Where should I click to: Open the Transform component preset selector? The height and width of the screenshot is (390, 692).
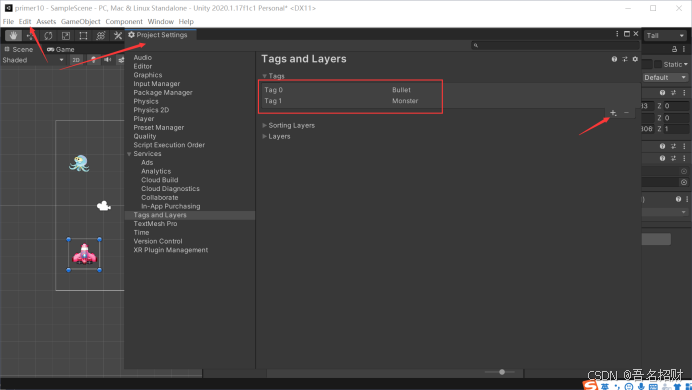pos(673,93)
